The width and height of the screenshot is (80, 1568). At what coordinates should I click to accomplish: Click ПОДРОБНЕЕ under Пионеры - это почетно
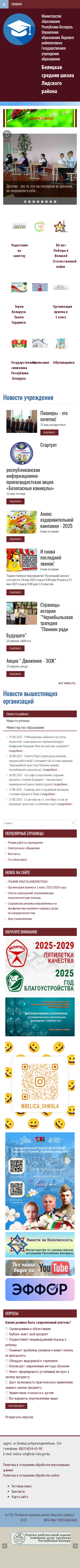click(48, 432)
